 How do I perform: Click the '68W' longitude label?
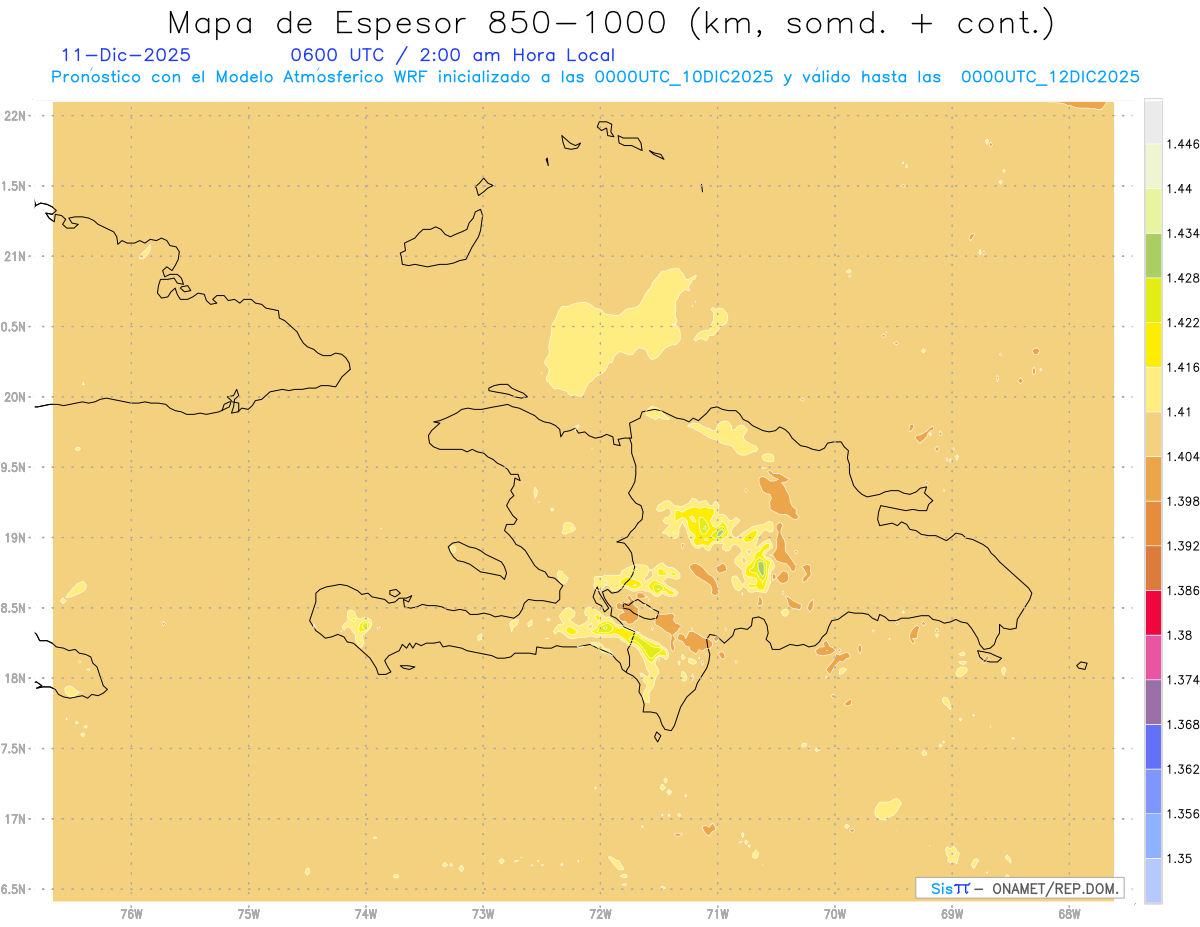tap(1069, 913)
